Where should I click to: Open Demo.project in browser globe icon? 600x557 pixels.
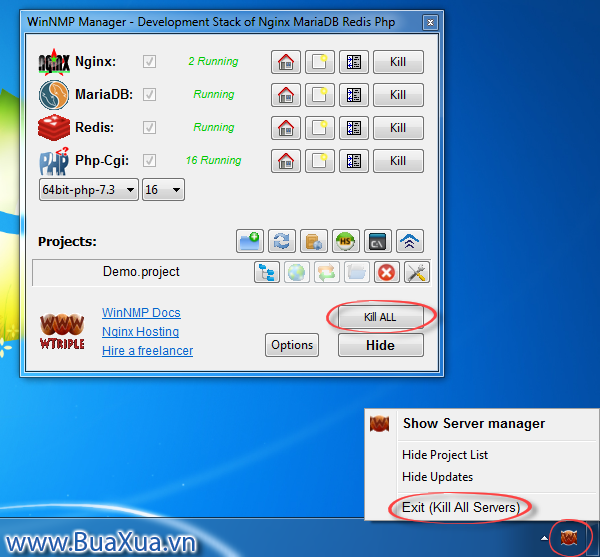(297, 272)
